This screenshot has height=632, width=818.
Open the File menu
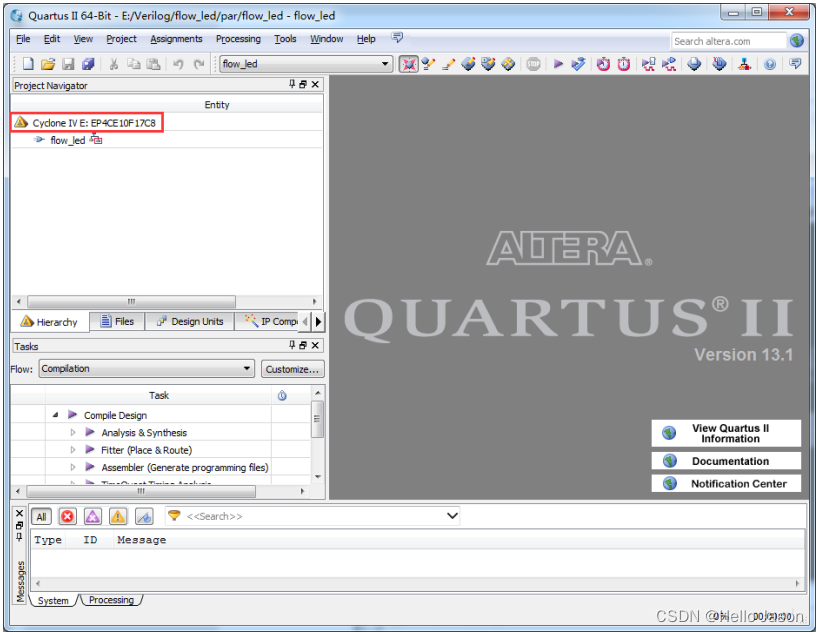tap(23, 39)
